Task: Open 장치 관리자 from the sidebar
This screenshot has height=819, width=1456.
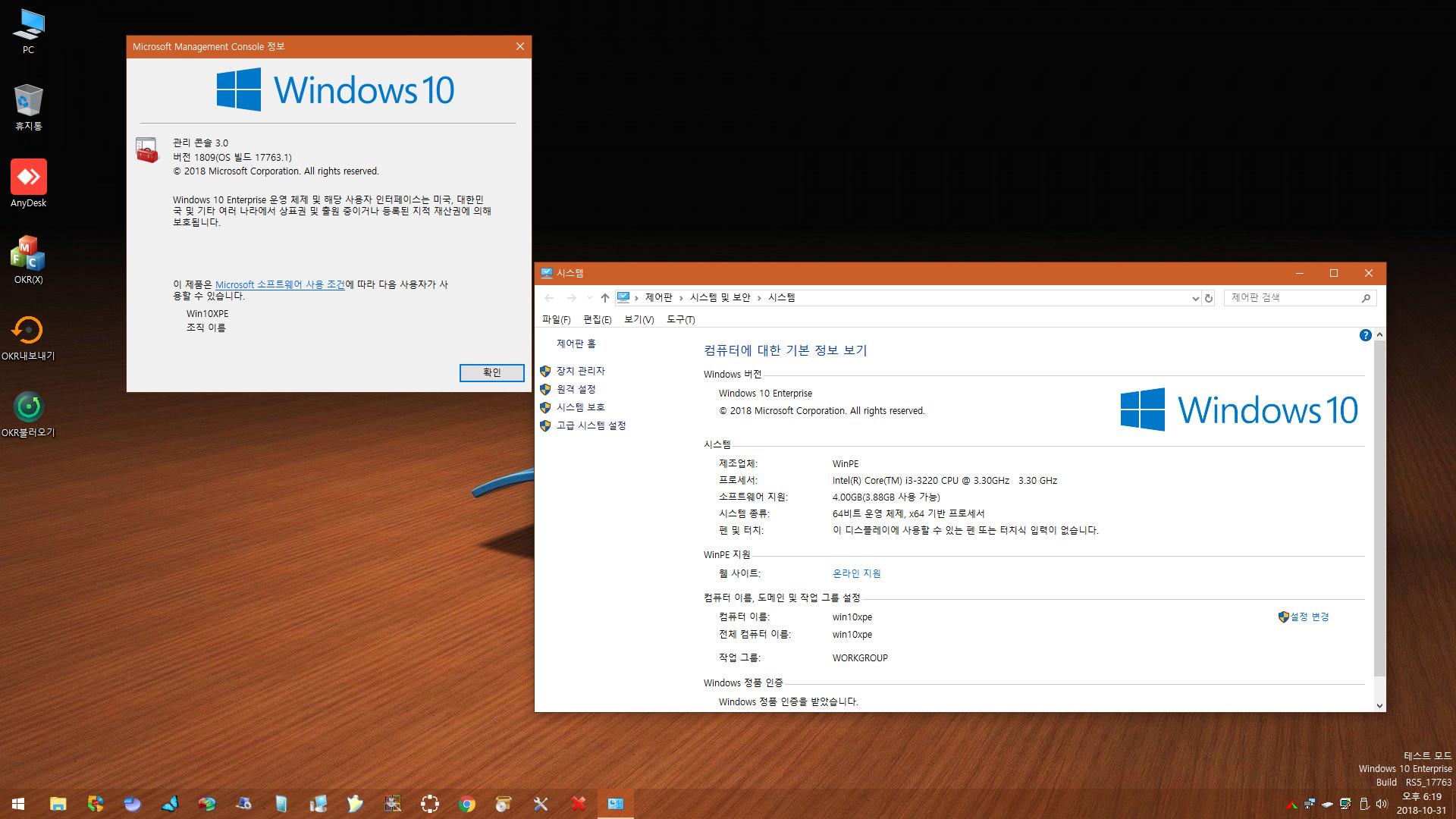Action: point(581,371)
